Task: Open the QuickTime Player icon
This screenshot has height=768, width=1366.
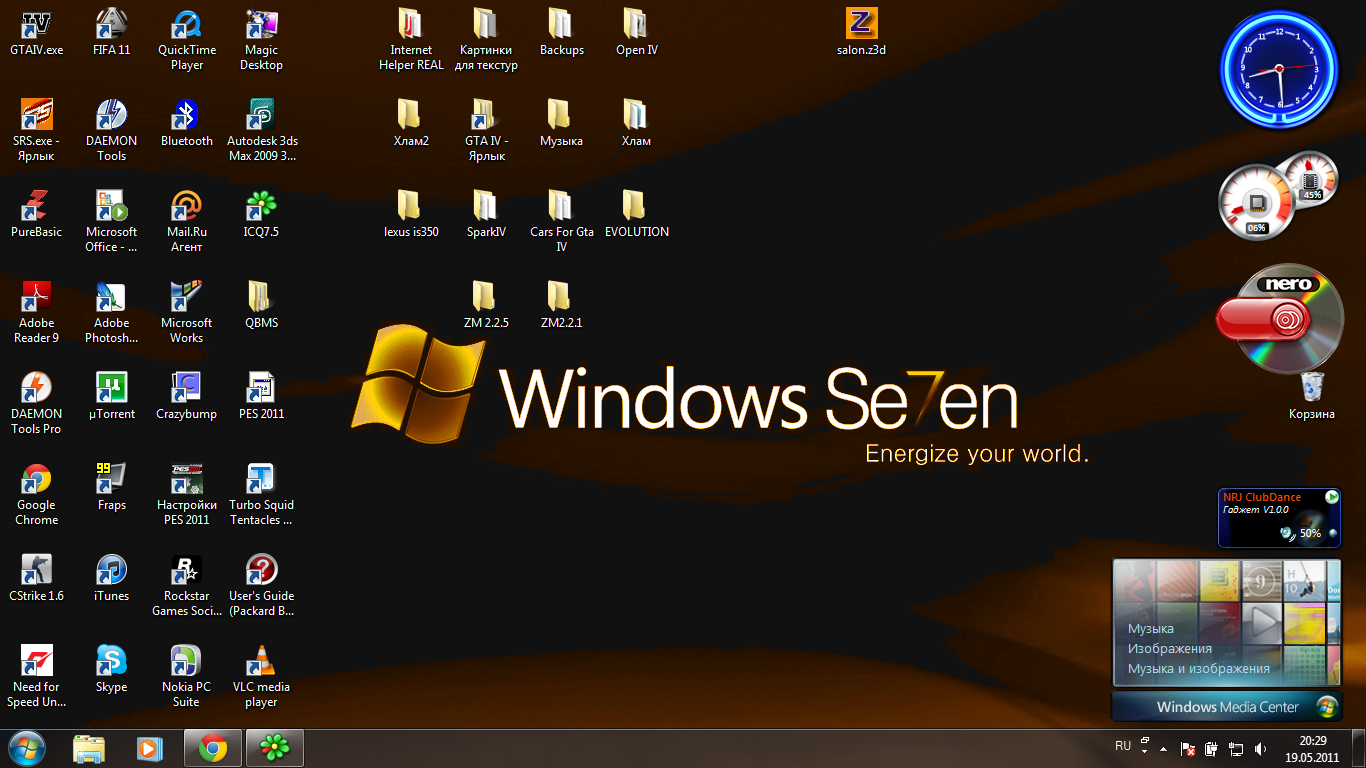Action: 187,40
